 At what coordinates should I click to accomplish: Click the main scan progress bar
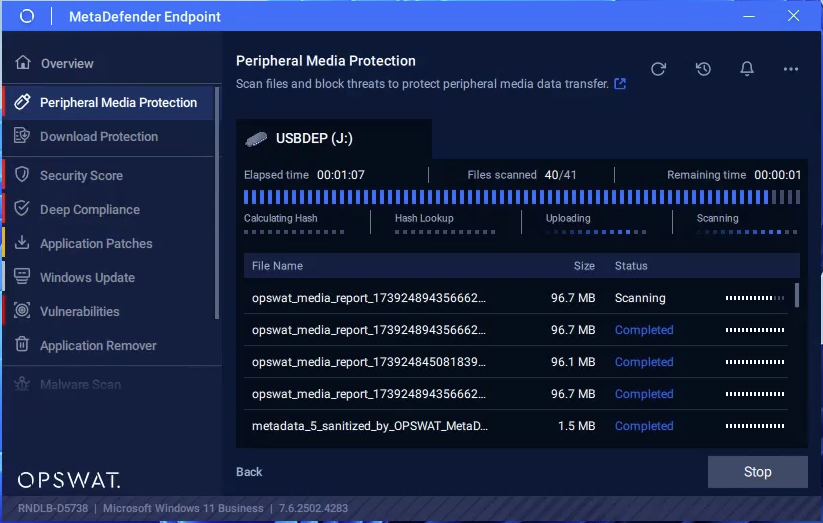click(522, 197)
